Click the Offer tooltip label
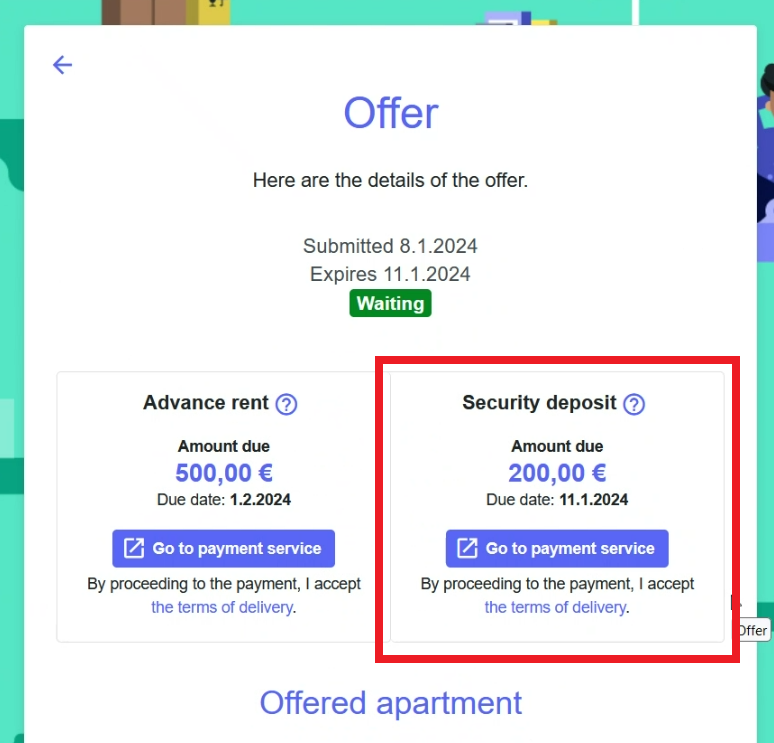Image resolution: width=774 pixels, height=743 pixels. [754, 630]
